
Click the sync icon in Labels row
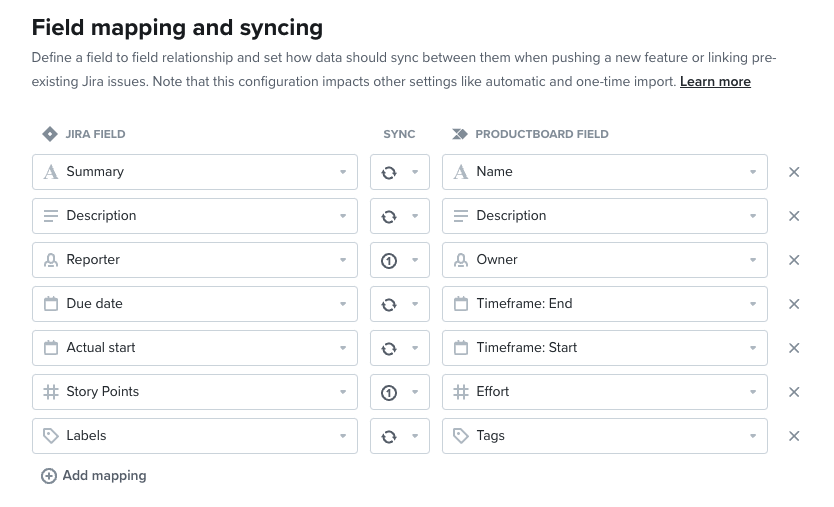(x=389, y=437)
